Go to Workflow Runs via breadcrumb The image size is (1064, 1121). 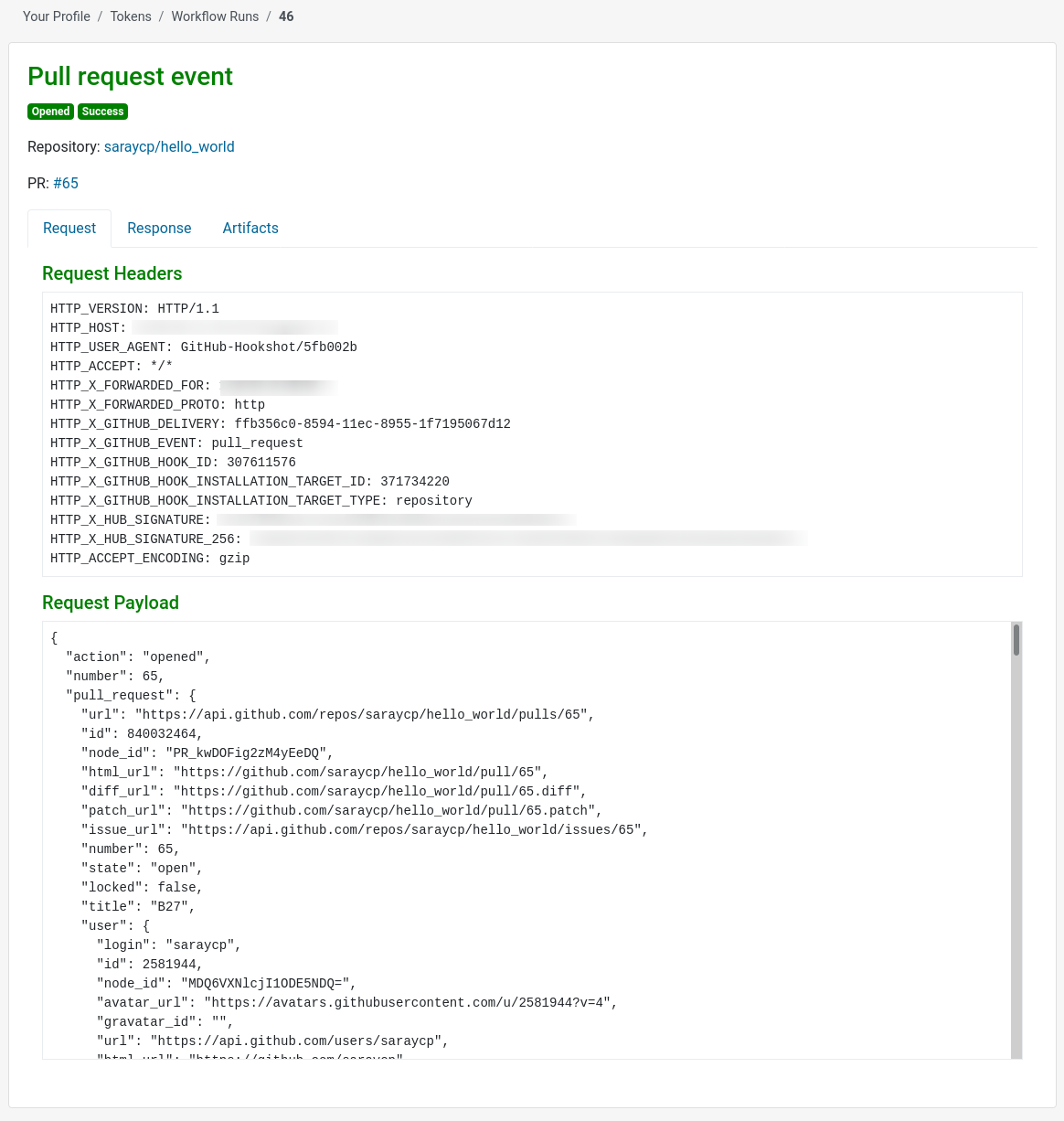[215, 16]
